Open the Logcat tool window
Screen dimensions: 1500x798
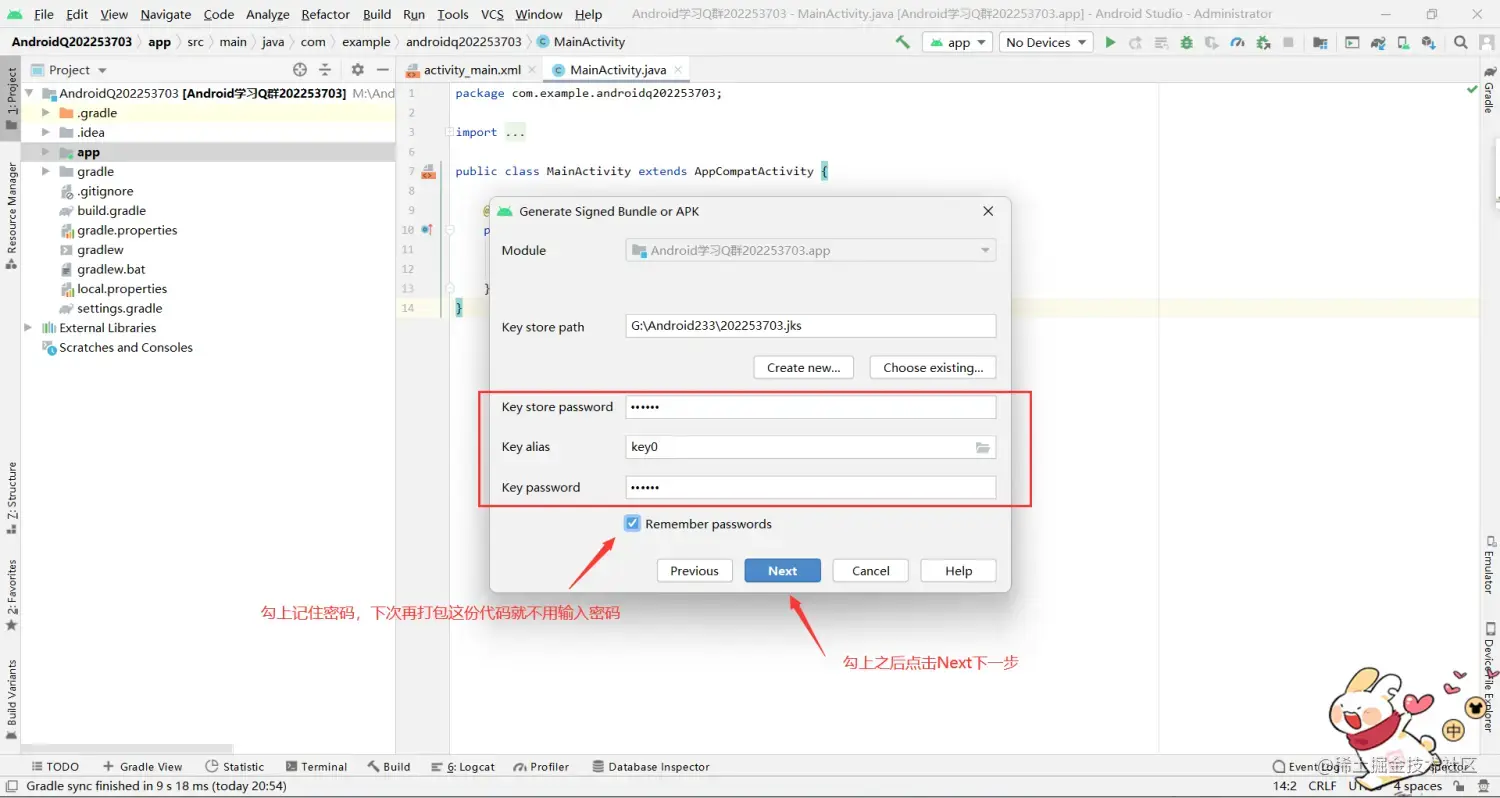tap(464, 767)
